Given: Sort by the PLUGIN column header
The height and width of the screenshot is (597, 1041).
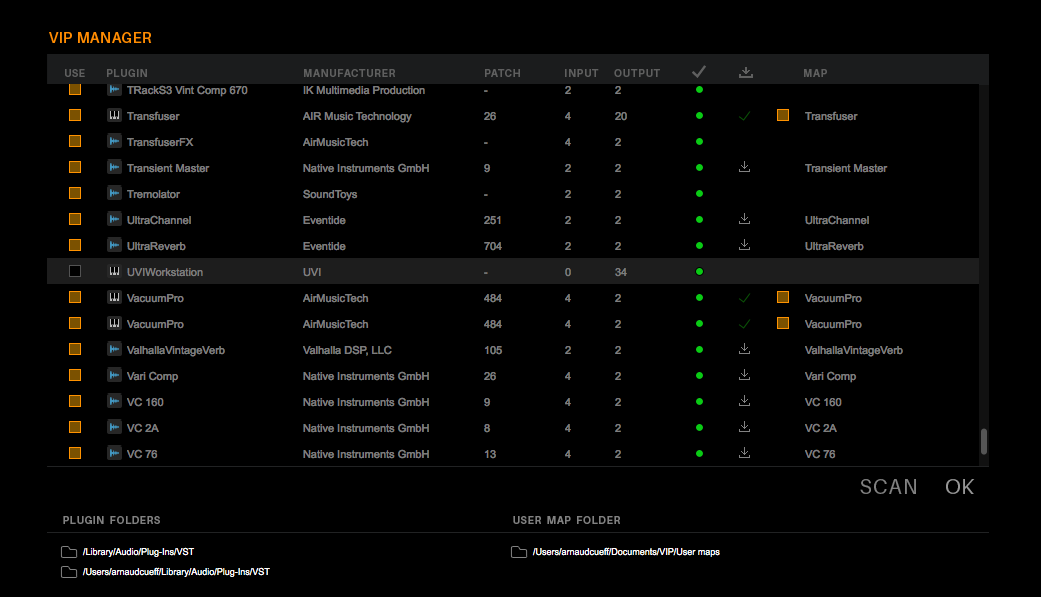Looking at the screenshot, I should [127, 73].
